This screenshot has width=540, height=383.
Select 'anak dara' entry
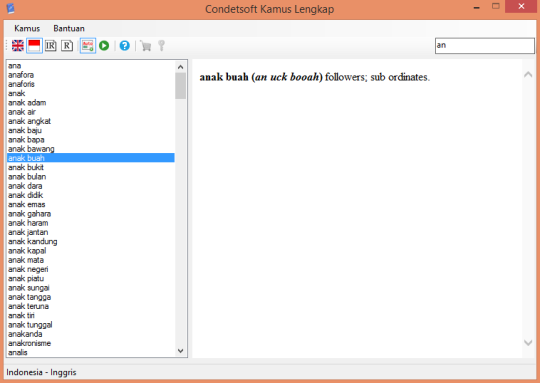pyautogui.click(x=91, y=186)
